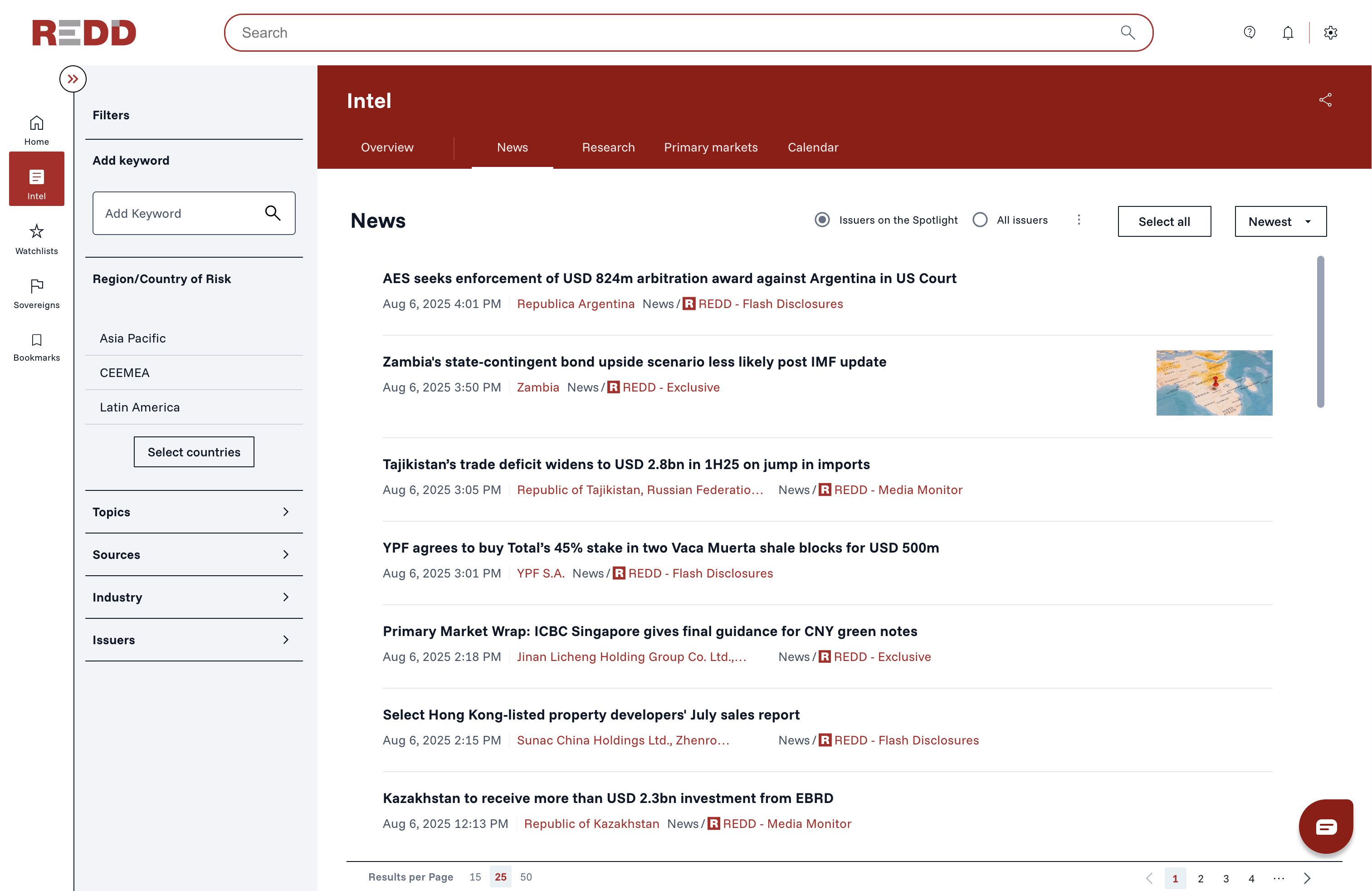Open the Home sidebar icon

(36, 130)
